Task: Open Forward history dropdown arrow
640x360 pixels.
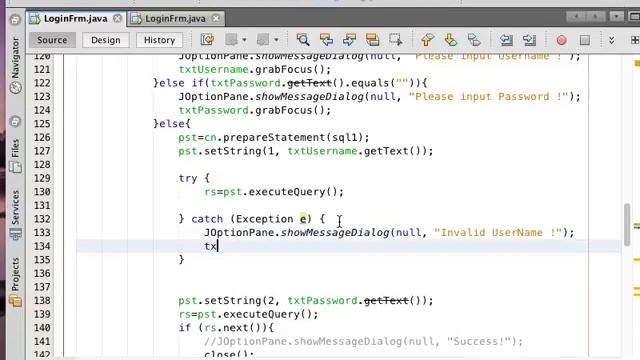Action: click(x=276, y=40)
